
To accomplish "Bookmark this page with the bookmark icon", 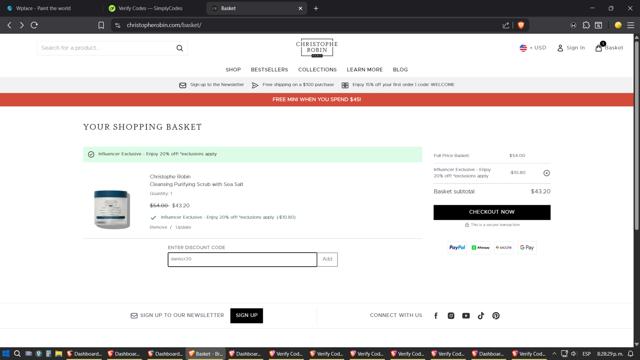I will tap(101, 25).
